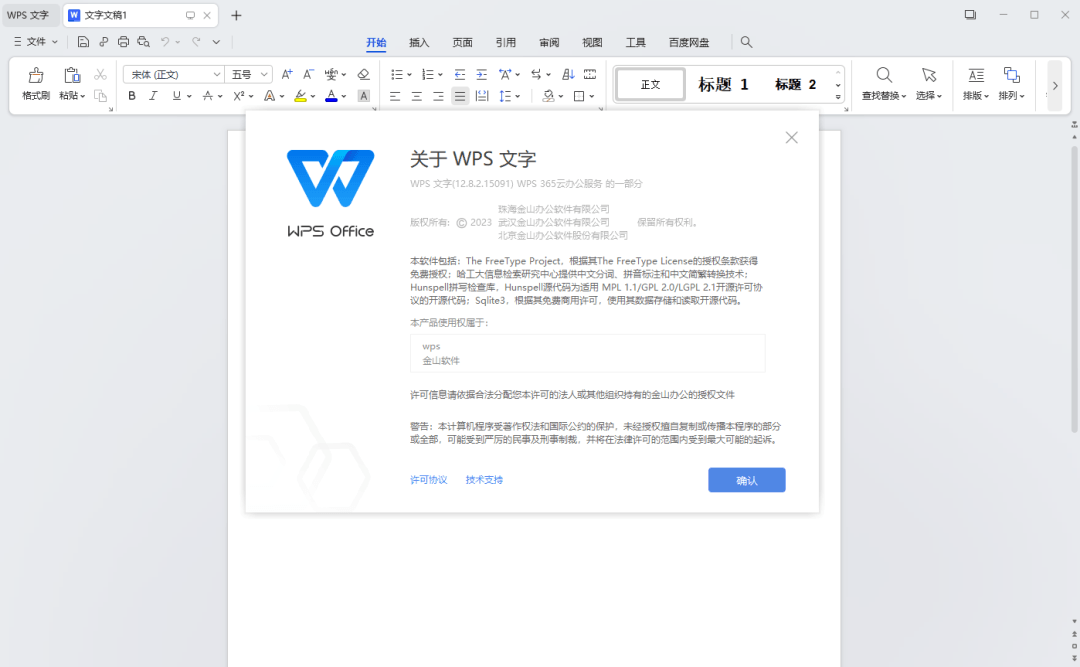Viewport: 1080px width, 667px height.
Task: Open Find and Replace magnifier icon
Action: point(884,74)
